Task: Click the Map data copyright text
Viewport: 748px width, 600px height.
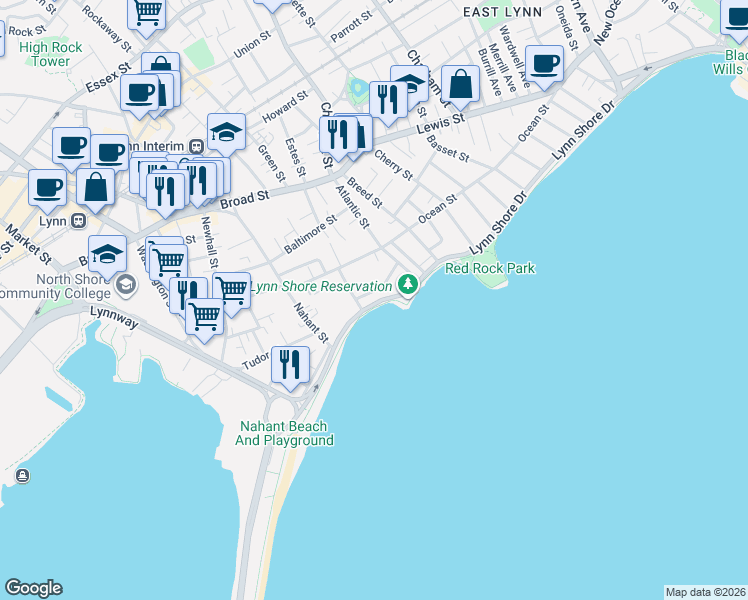Action: point(706,592)
